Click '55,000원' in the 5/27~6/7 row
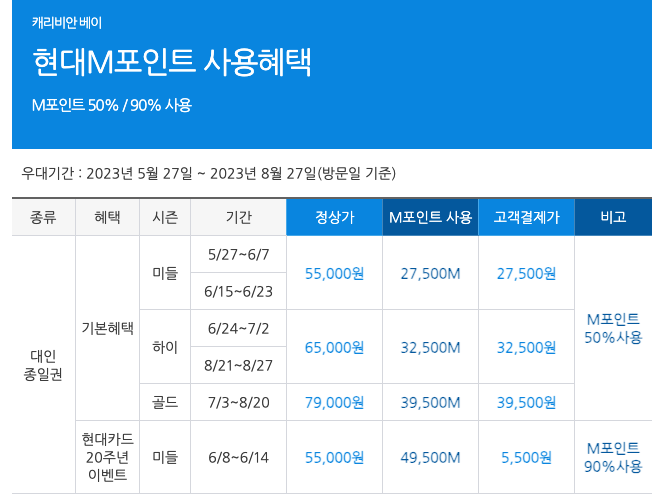 335,274
